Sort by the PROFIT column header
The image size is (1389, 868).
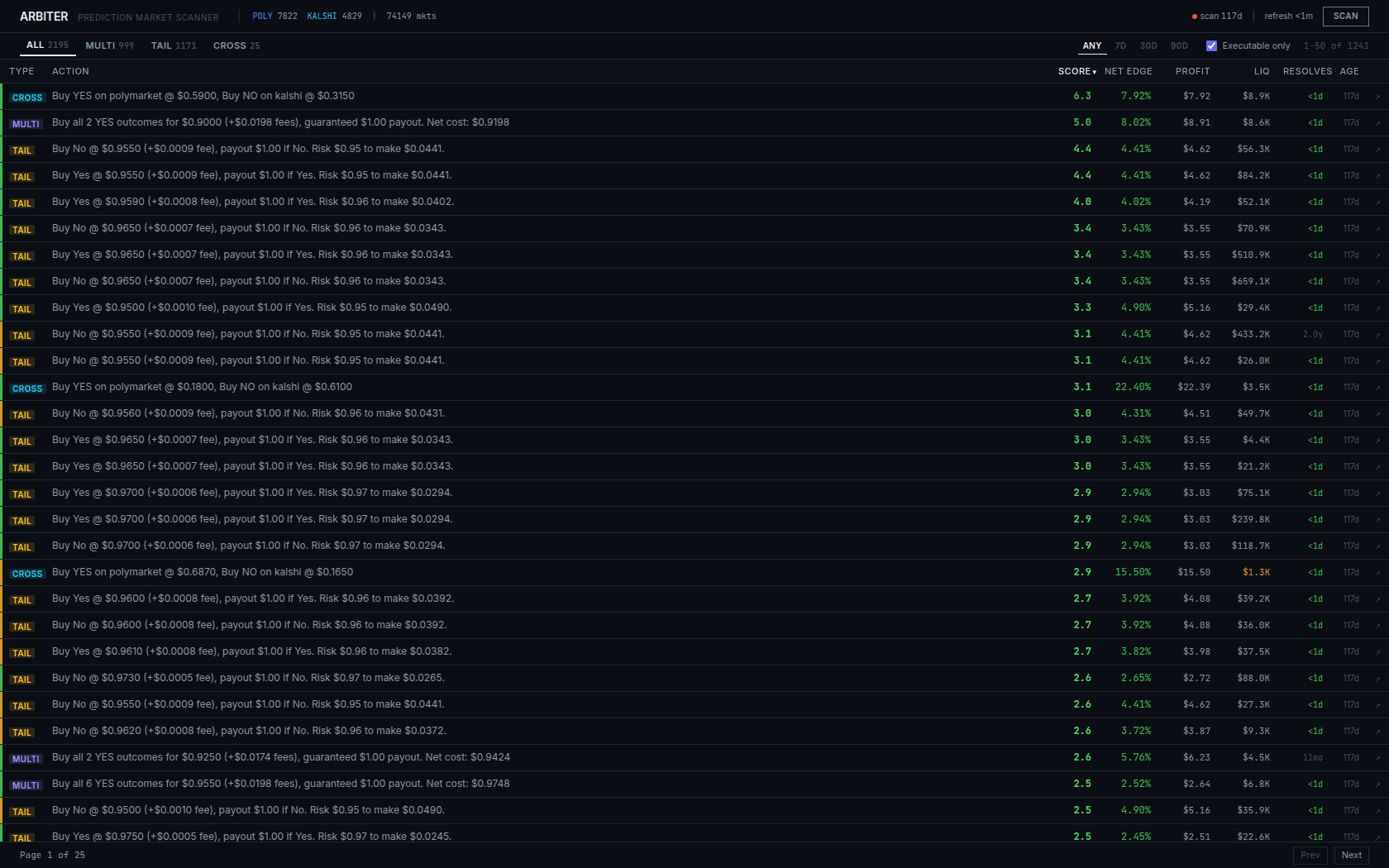(x=1192, y=72)
